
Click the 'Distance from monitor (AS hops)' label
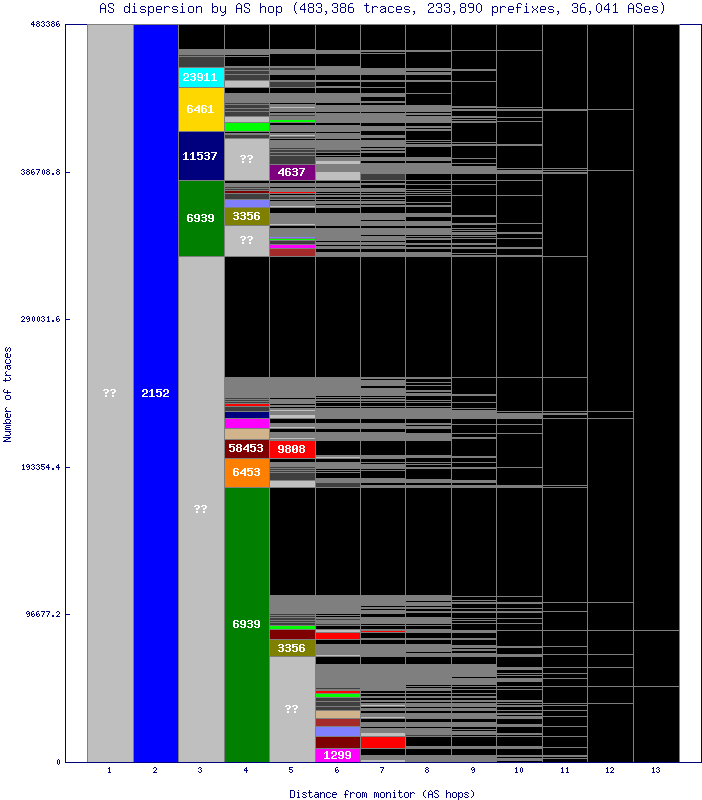point(382,793)
